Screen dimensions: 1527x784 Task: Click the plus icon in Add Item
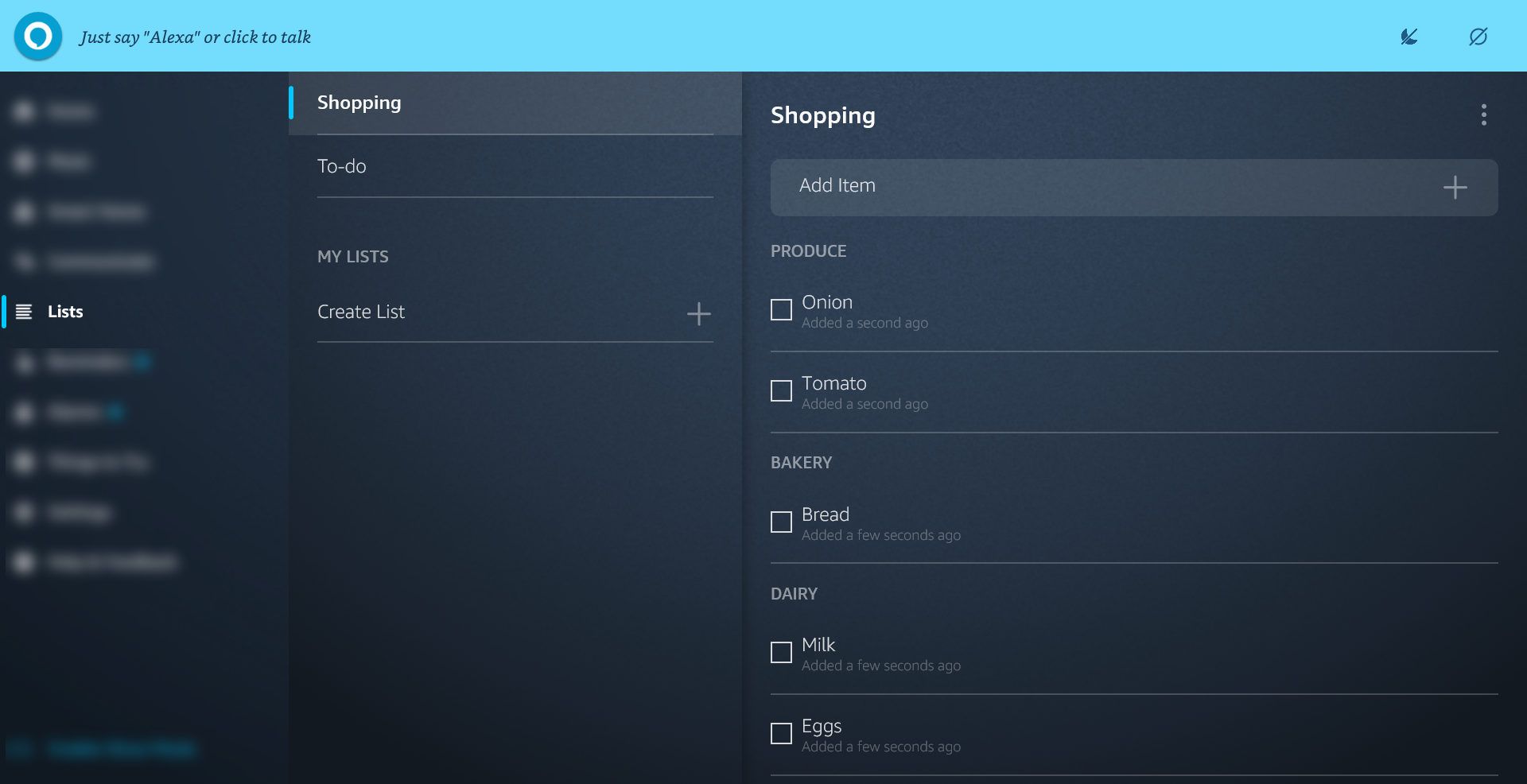(1455, 188)
